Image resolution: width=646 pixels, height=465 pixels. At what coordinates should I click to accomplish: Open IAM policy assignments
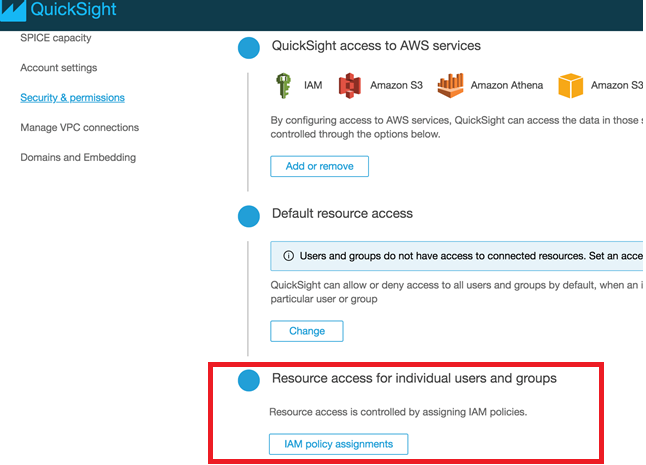click(x=338, y=444)
